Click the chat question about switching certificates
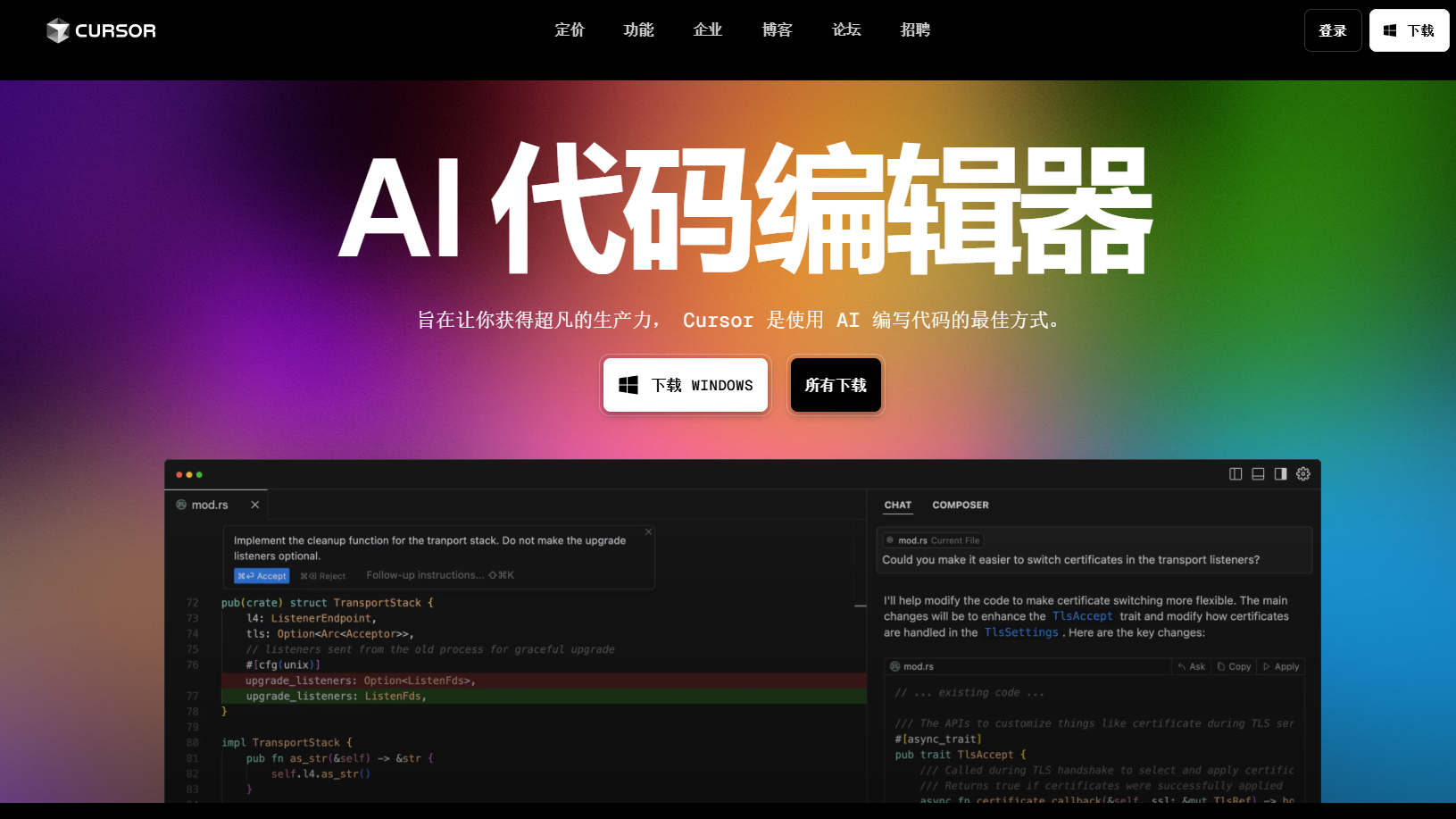 1070,560
